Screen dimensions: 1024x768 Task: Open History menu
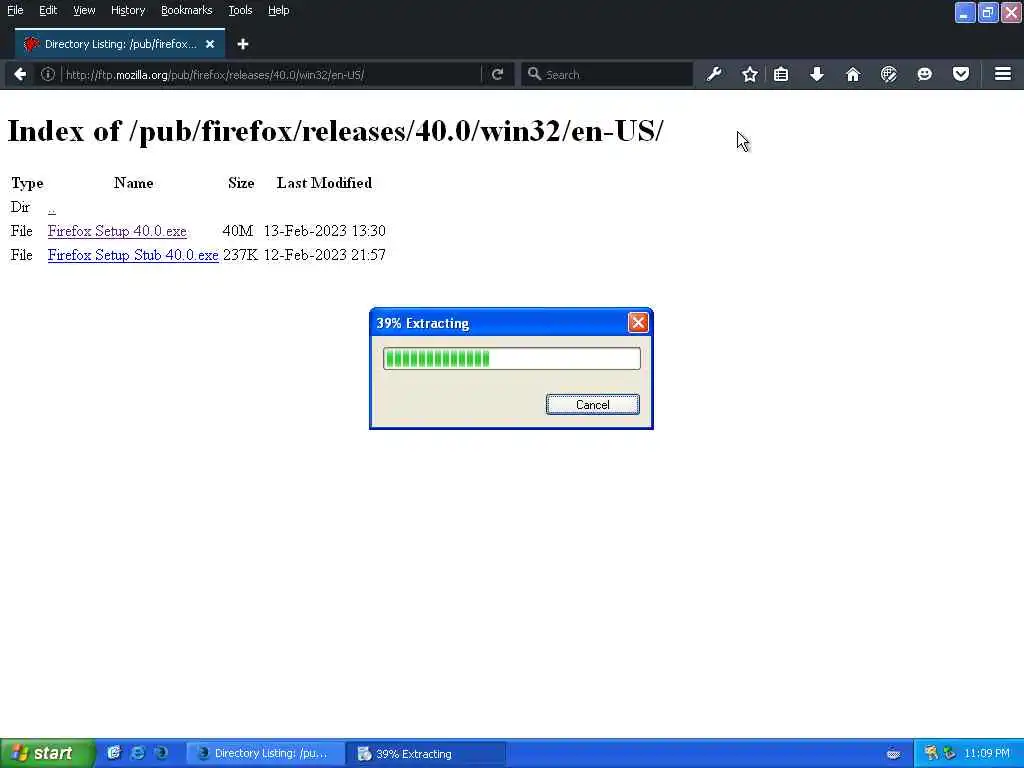tap(128, 10)
